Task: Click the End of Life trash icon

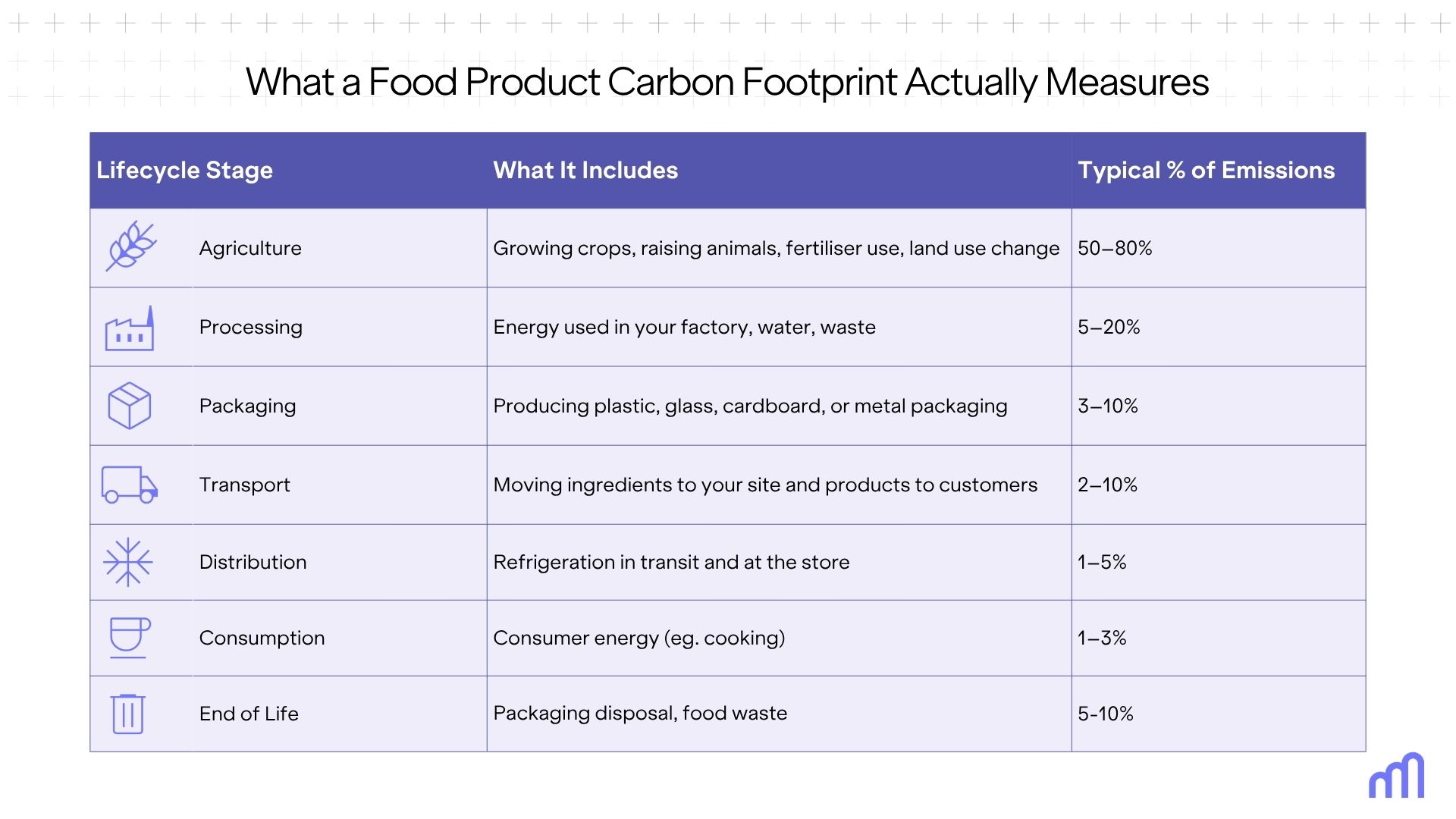Action: point(128,714)
